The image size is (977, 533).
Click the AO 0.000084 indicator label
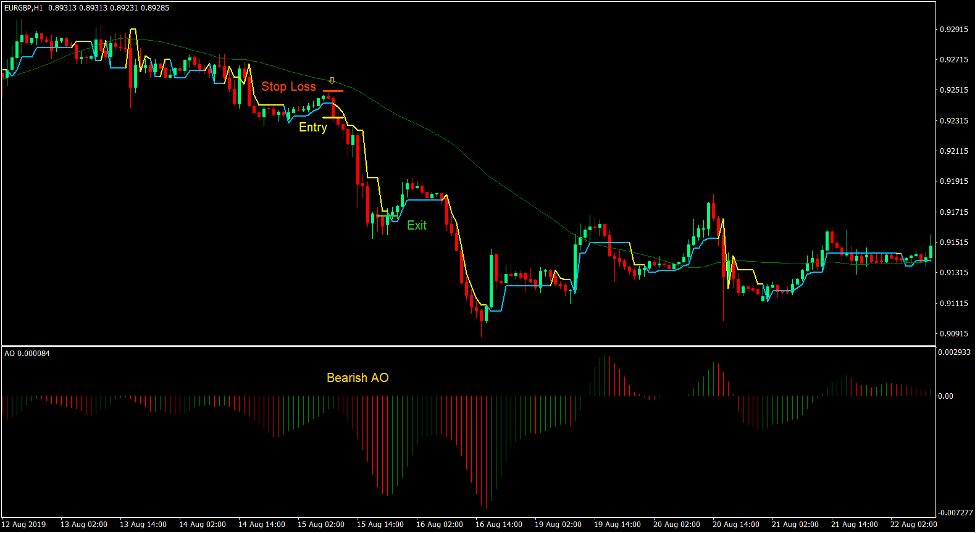coord(27,353)
